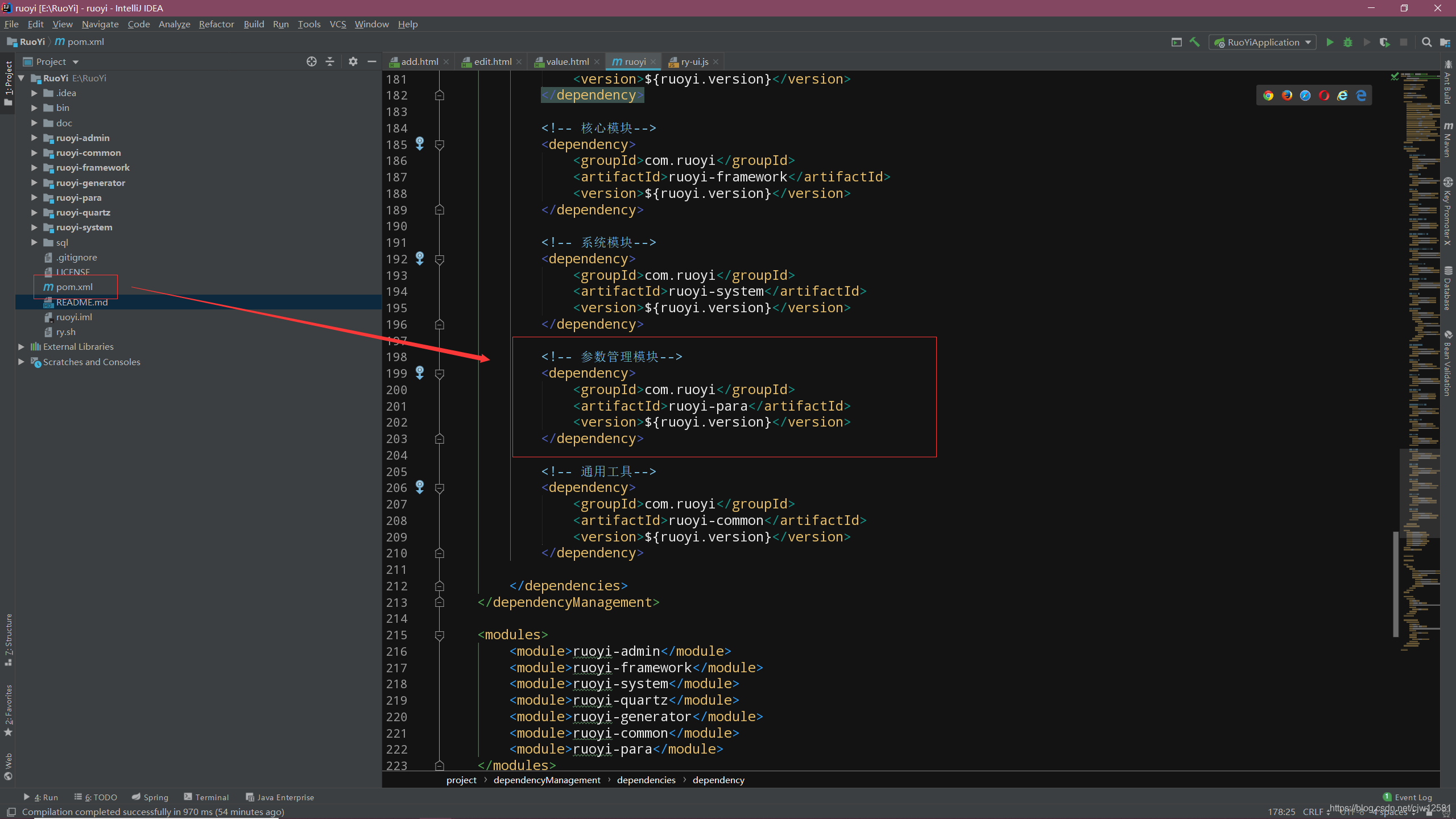
Task: Click the CRLF line separator status entry
Action: (1316, 812)
